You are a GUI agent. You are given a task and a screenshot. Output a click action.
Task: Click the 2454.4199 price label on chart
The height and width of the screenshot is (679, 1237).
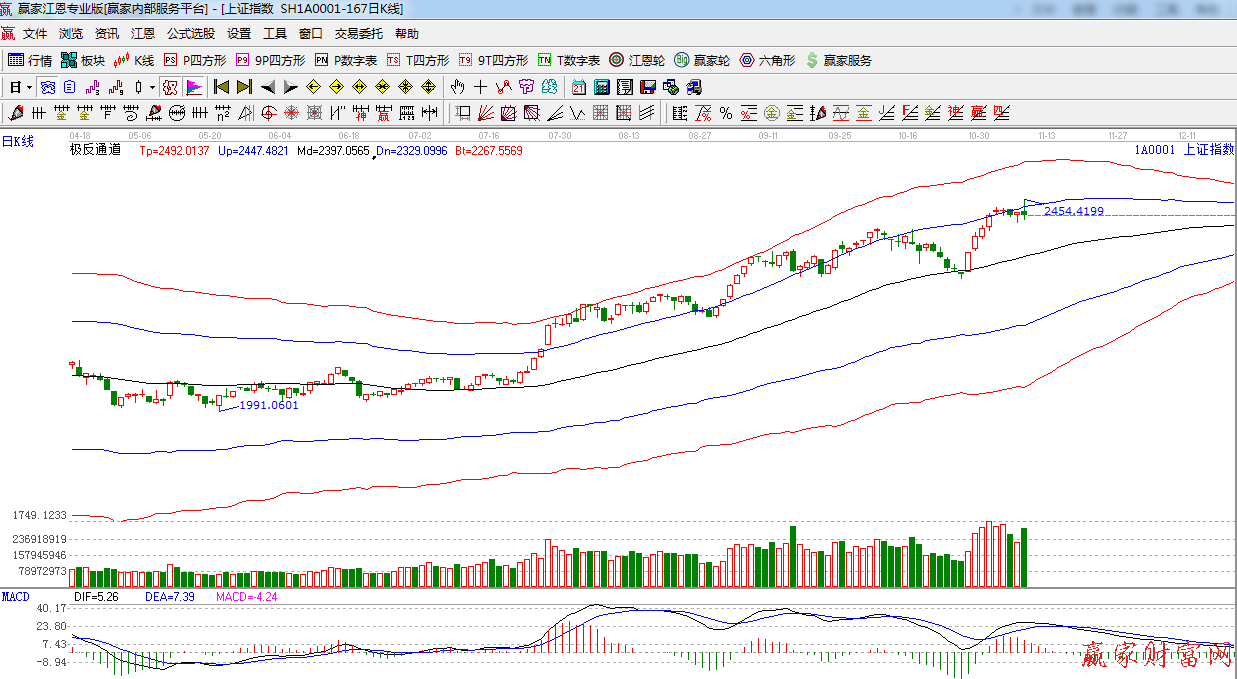[1073, 211]
